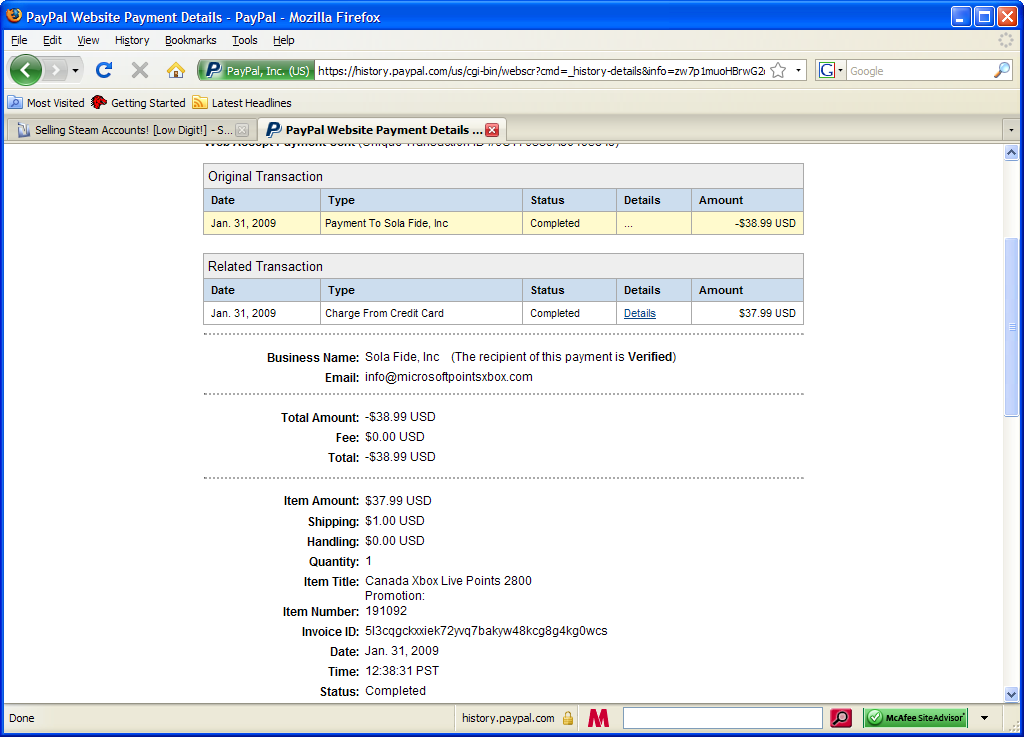Click the info@microsoftpointsxbox.com email text
This screenshot has height=737, width=1024.
(x=449, y=377)
